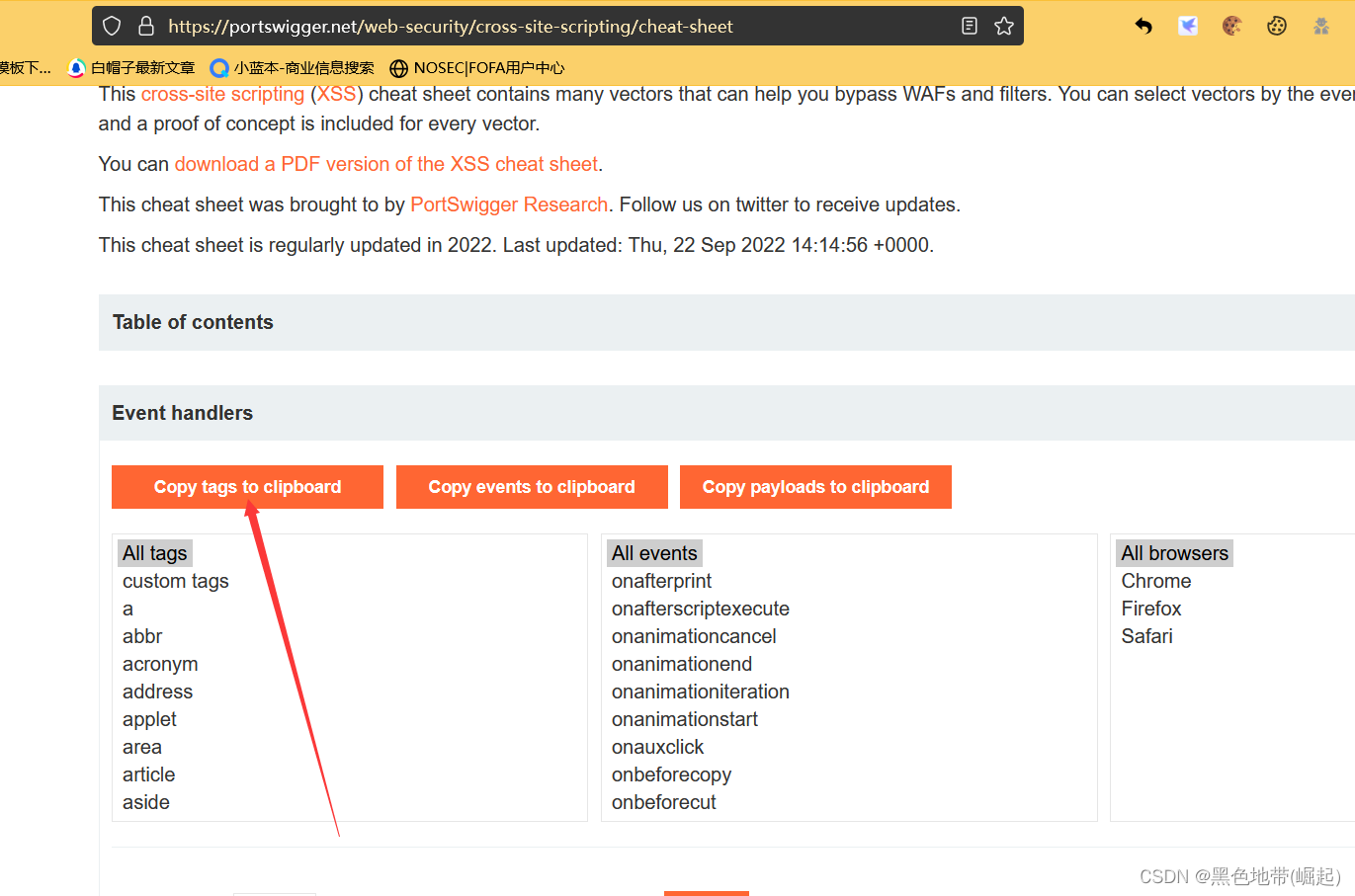Expand the Table of contents section
The width and height of the screenshot is (1355, 896).
point(193,322)
